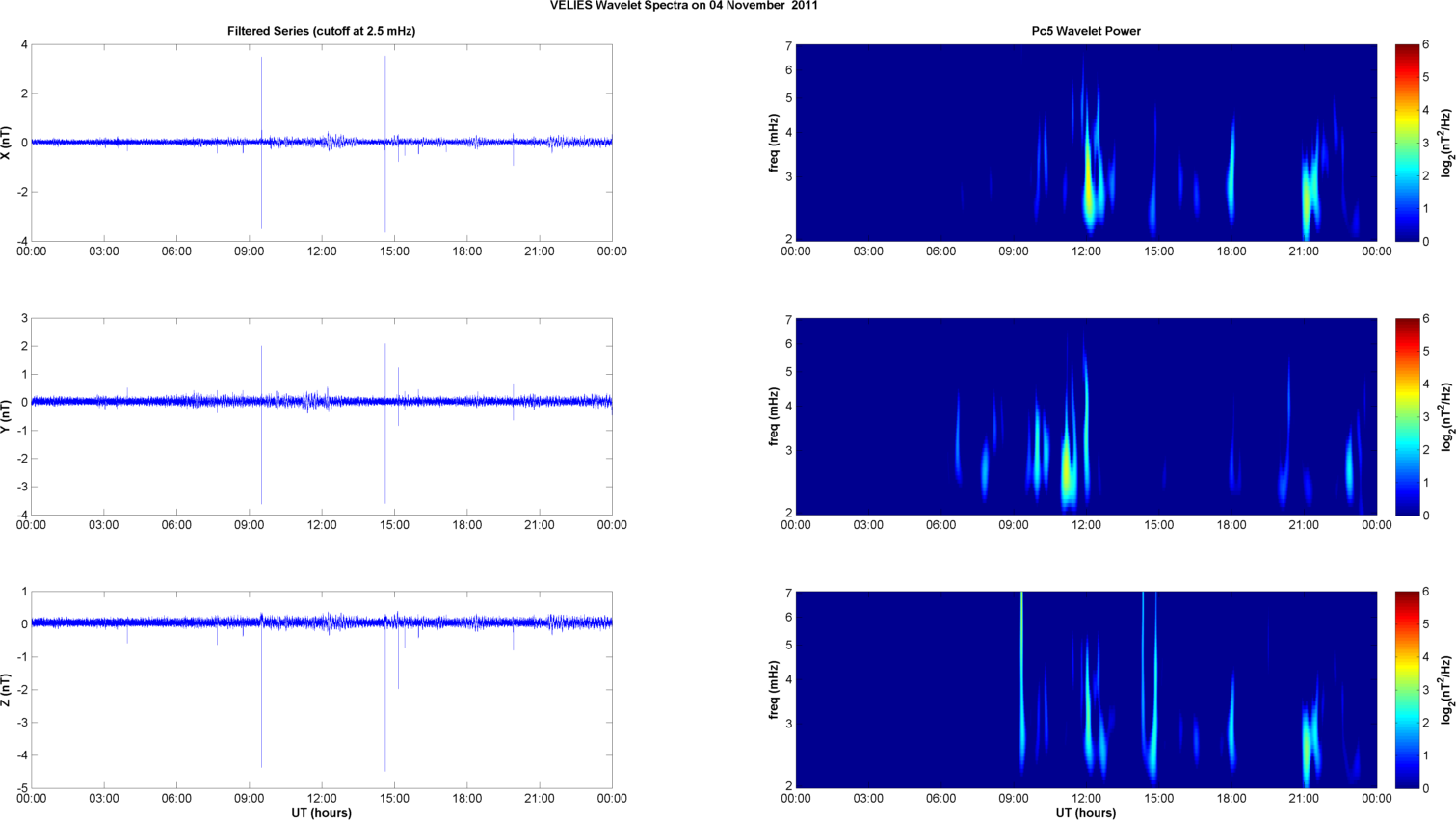Click UT (hours) label under bottom wavelet plot
The width and height of the screenshot is (1456, 820).
point(1086,812)
